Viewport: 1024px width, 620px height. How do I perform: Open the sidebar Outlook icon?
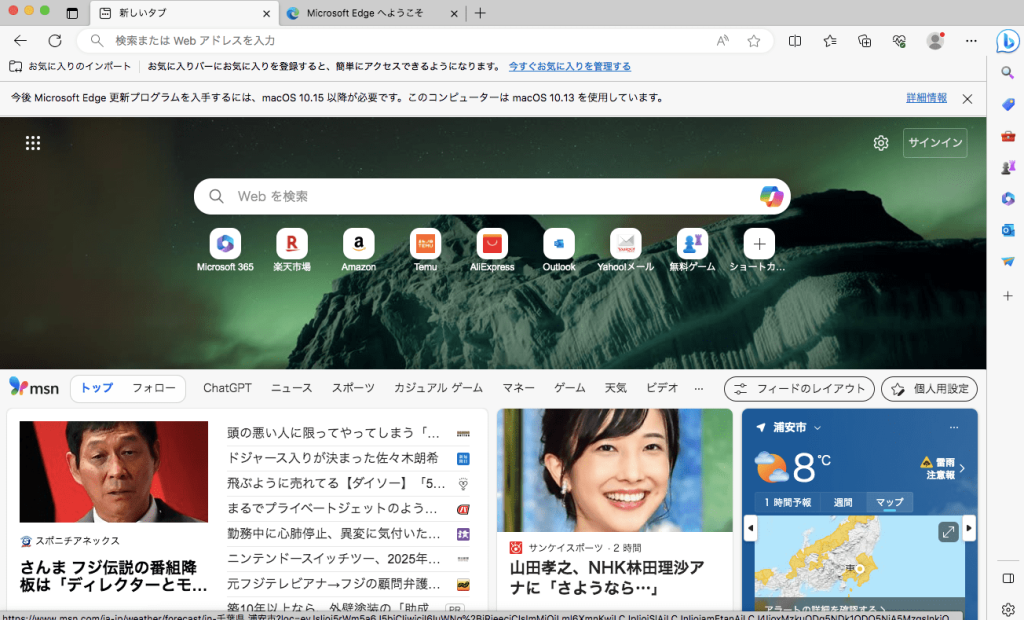point(1008,230)
